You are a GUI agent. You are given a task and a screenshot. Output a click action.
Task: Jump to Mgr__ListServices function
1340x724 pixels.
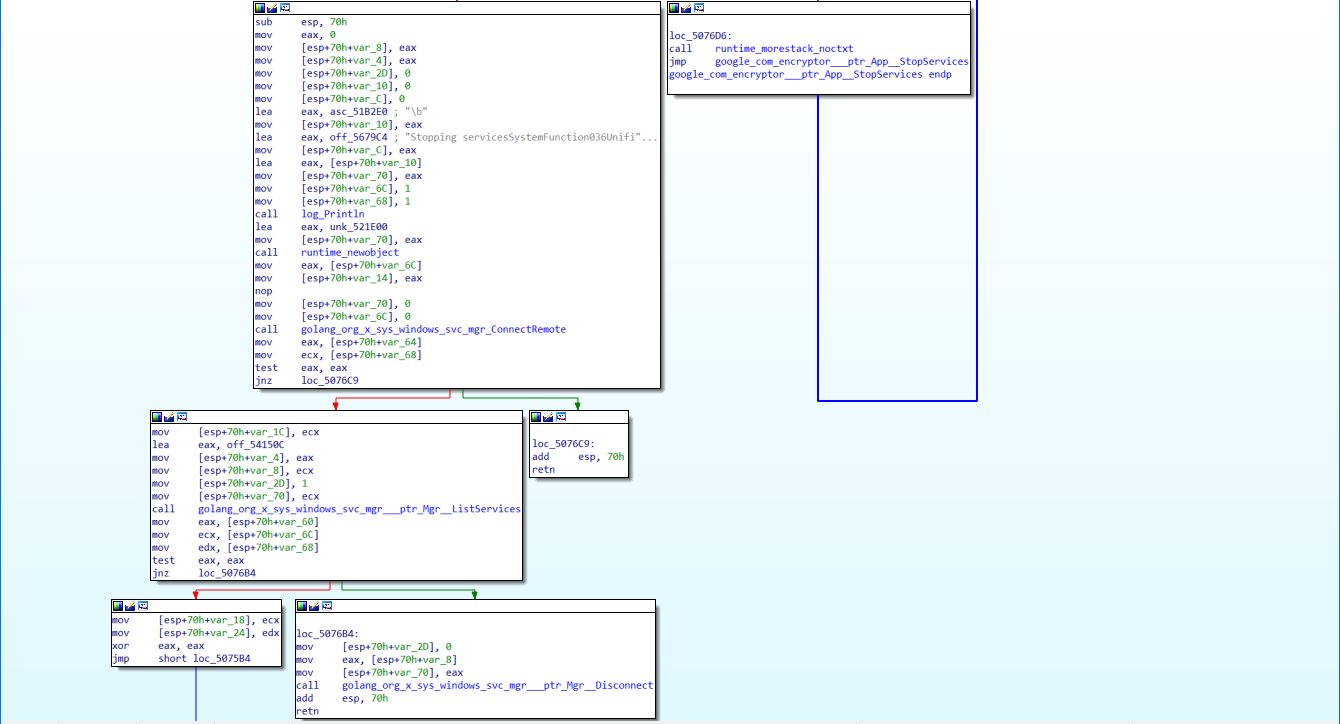(x=359, y=509)
